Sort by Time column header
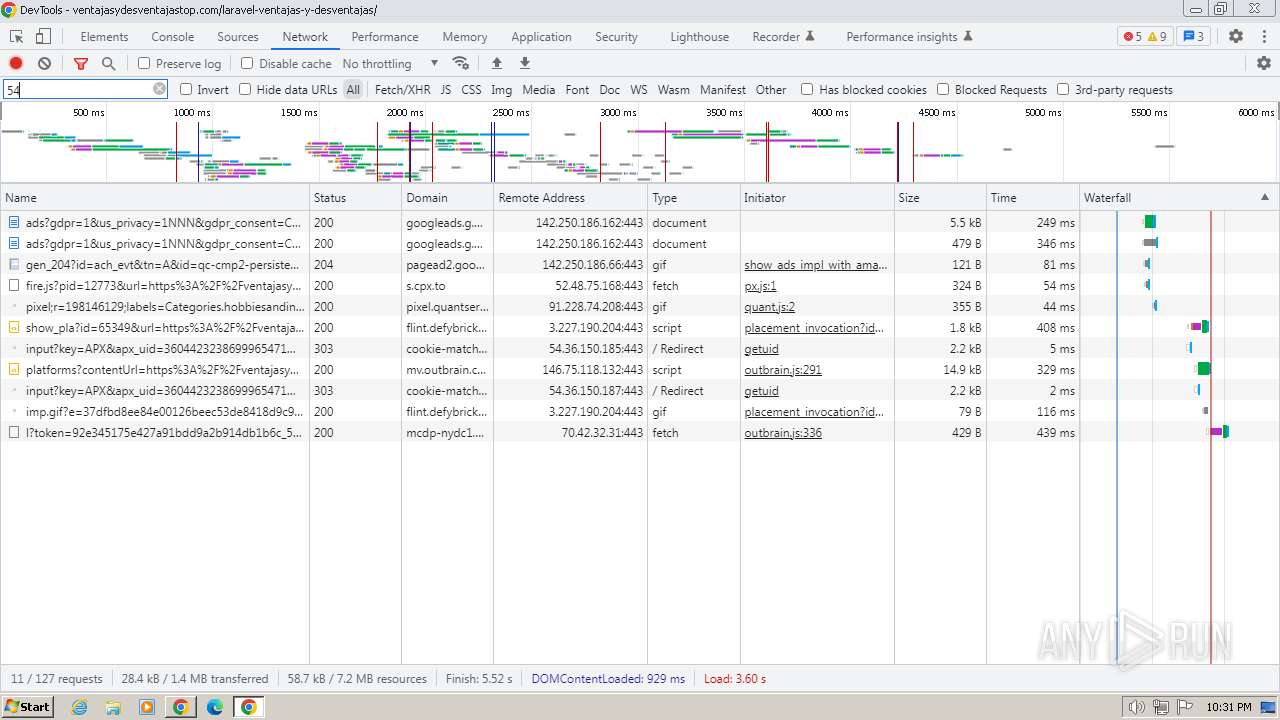The width and height of the screenshot is (1280, 720). coord(1032,197)
